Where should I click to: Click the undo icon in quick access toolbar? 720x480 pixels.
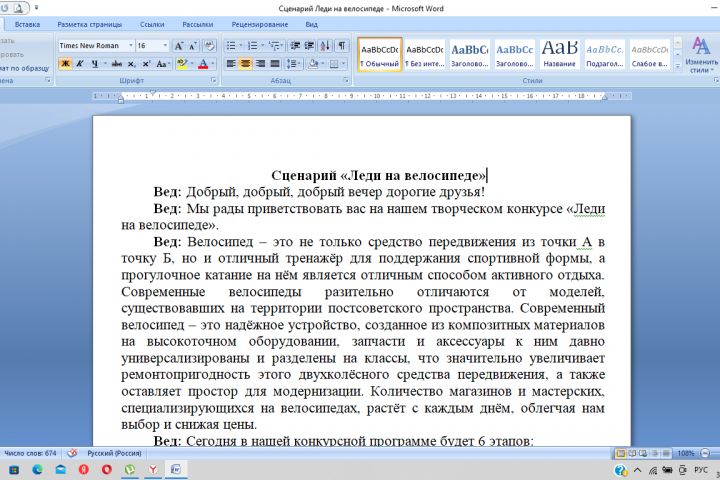5,8
